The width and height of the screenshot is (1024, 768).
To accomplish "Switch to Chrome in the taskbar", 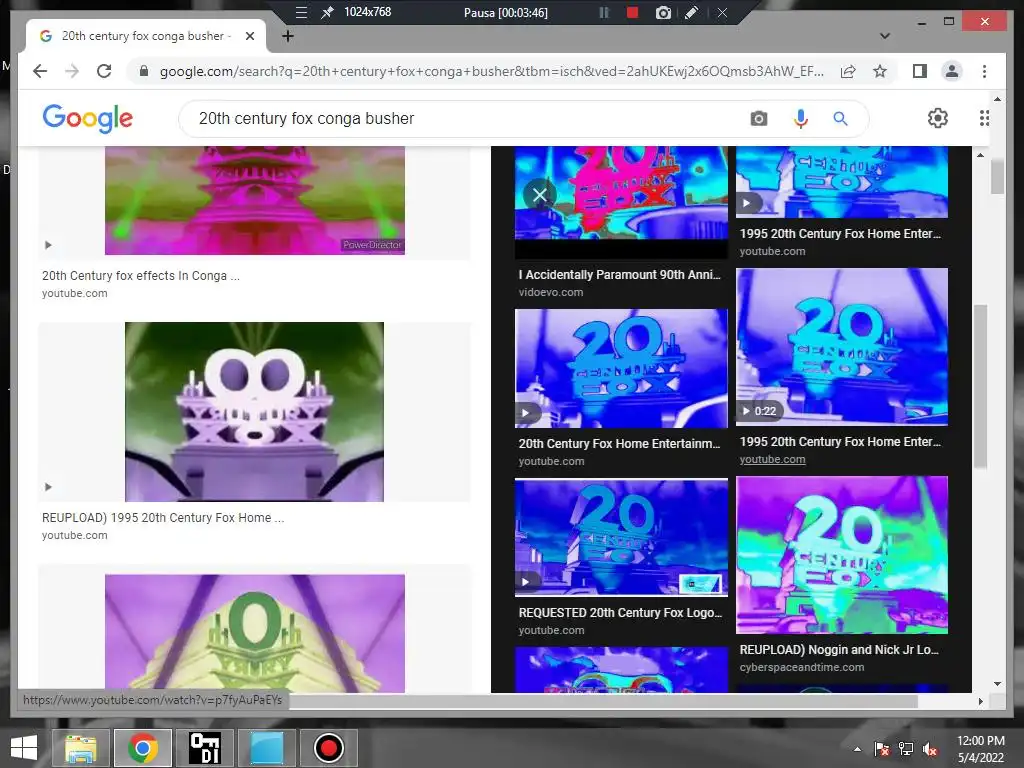I will click(x=142, y=748).
